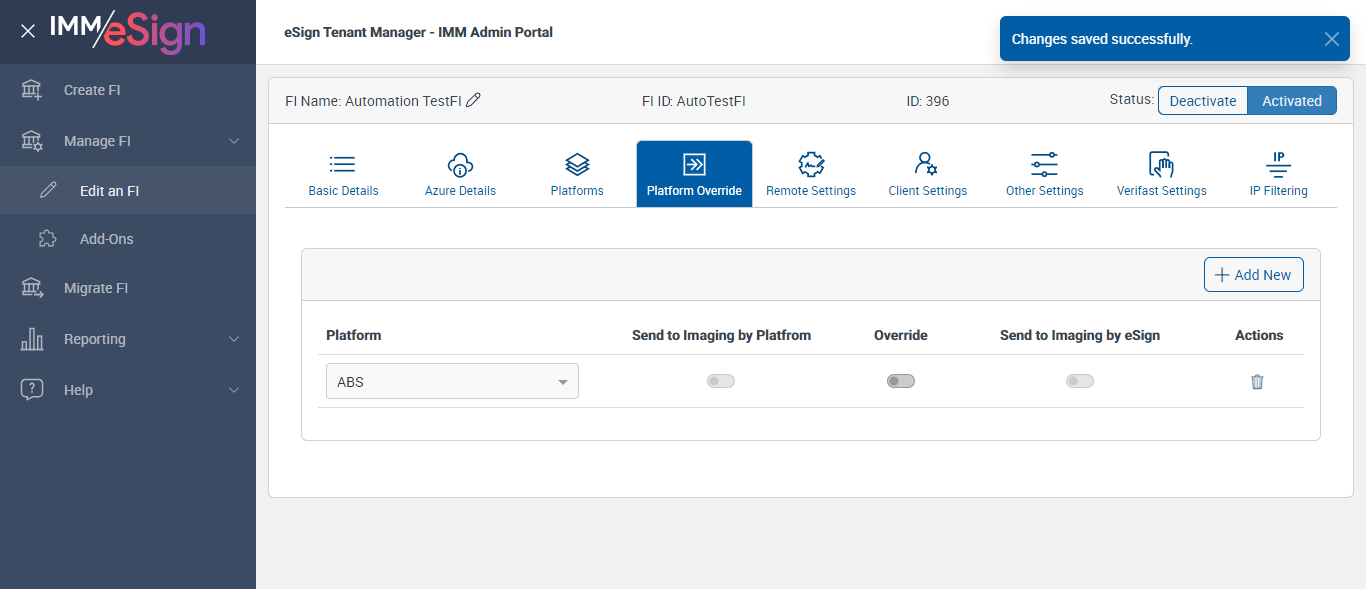This screenshot has width=1366, height=589.
Task: Dismiss the 'Changes saved successfully' notification
Action: coord(1331,39)
